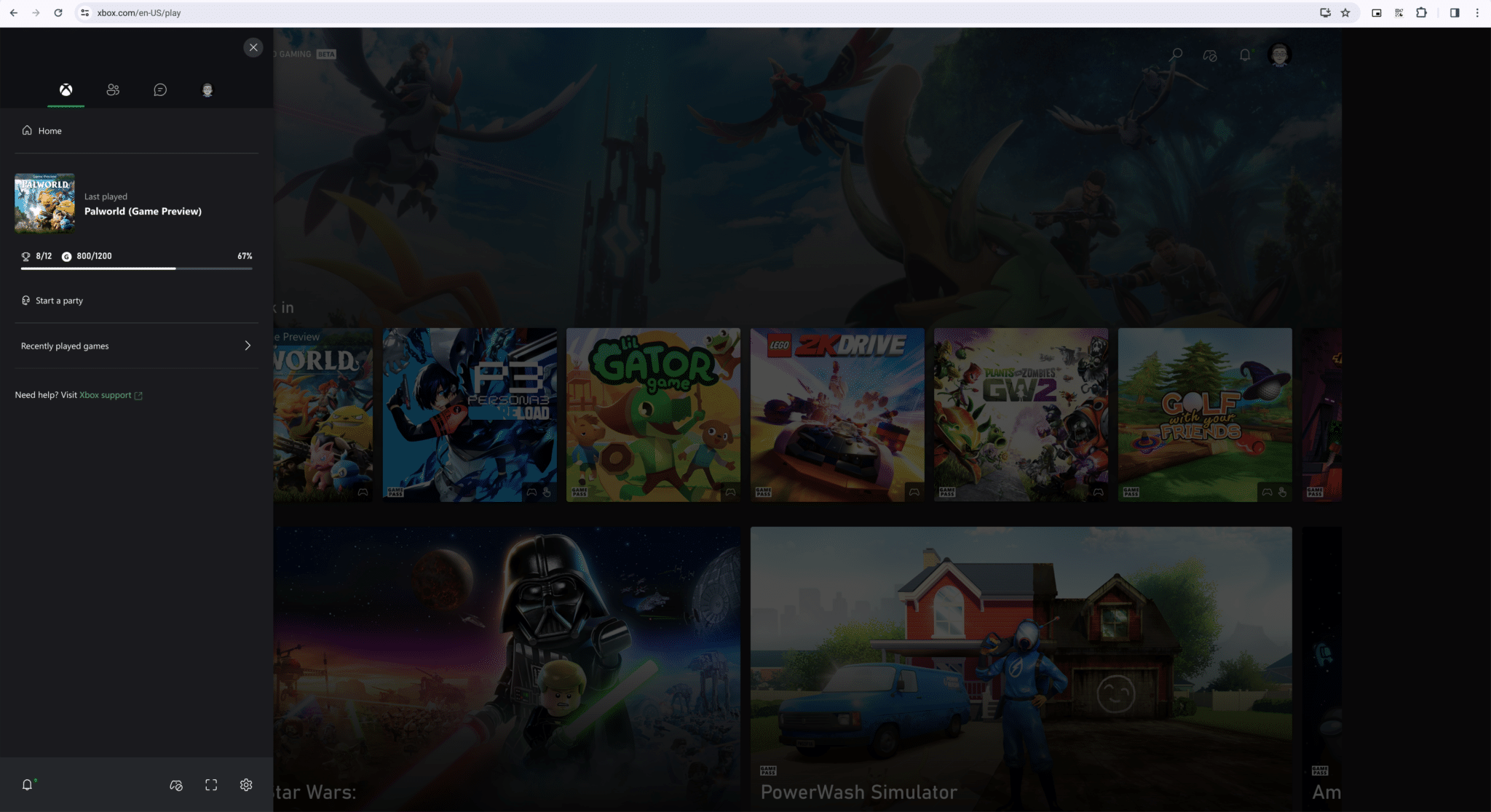Switch to the friends/people tab

113,89
